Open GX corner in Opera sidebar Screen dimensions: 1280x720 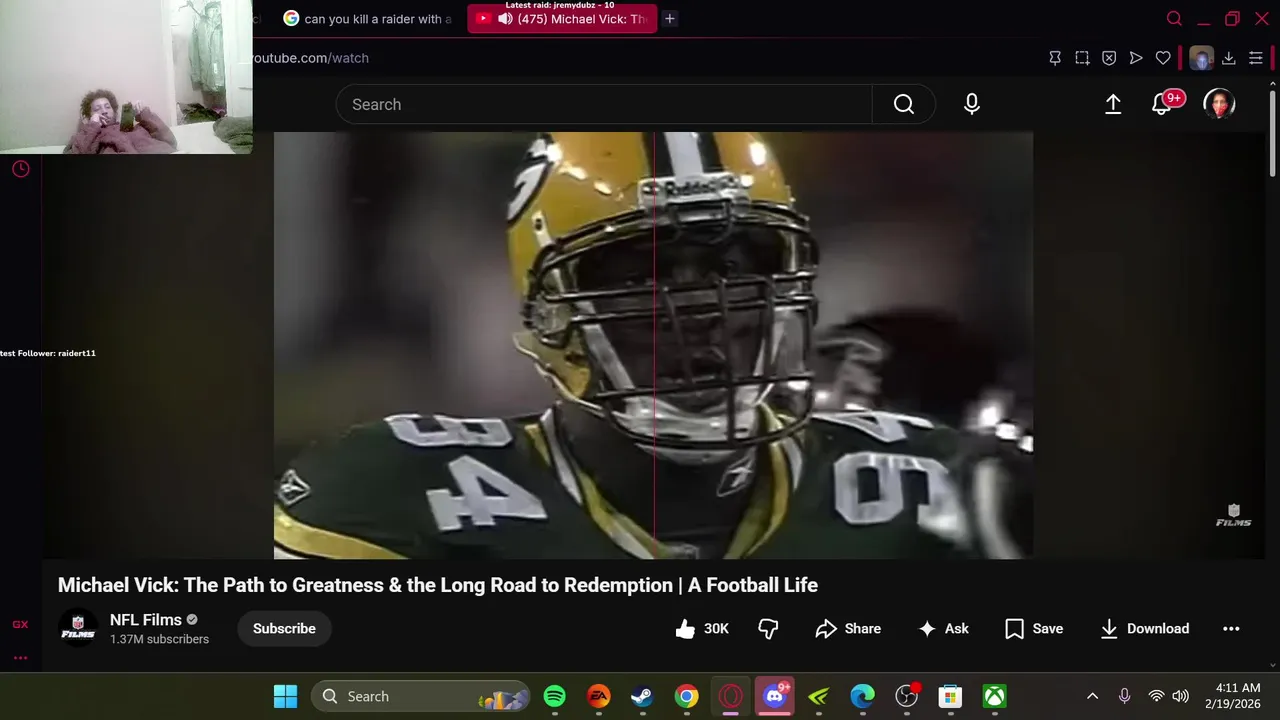pyautogui.click(x=20, y=624)
